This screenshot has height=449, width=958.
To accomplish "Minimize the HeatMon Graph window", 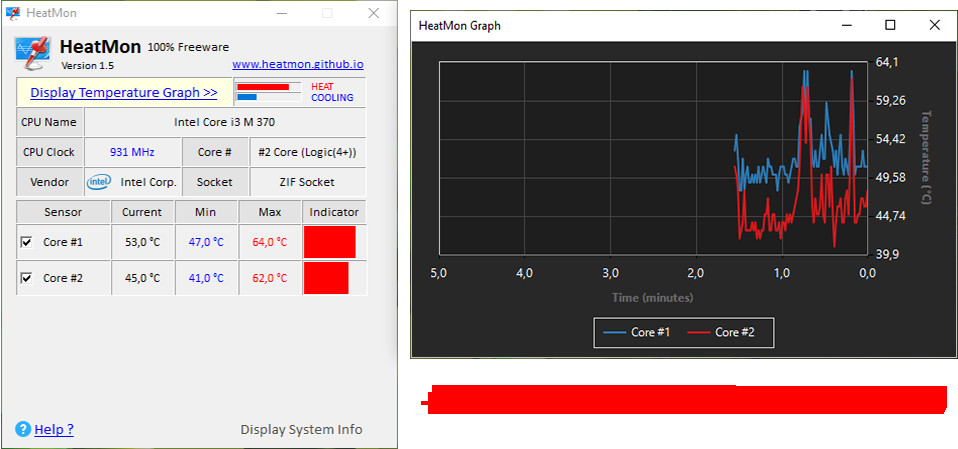I will [x=847, y=25].
